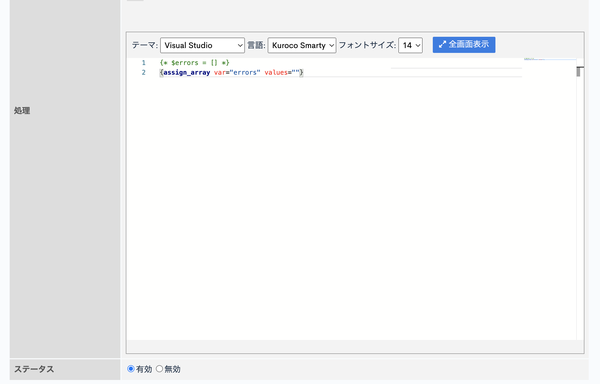Click the var attribute in line 2
The image size is (600, 384).
click(x=220, y=72)
